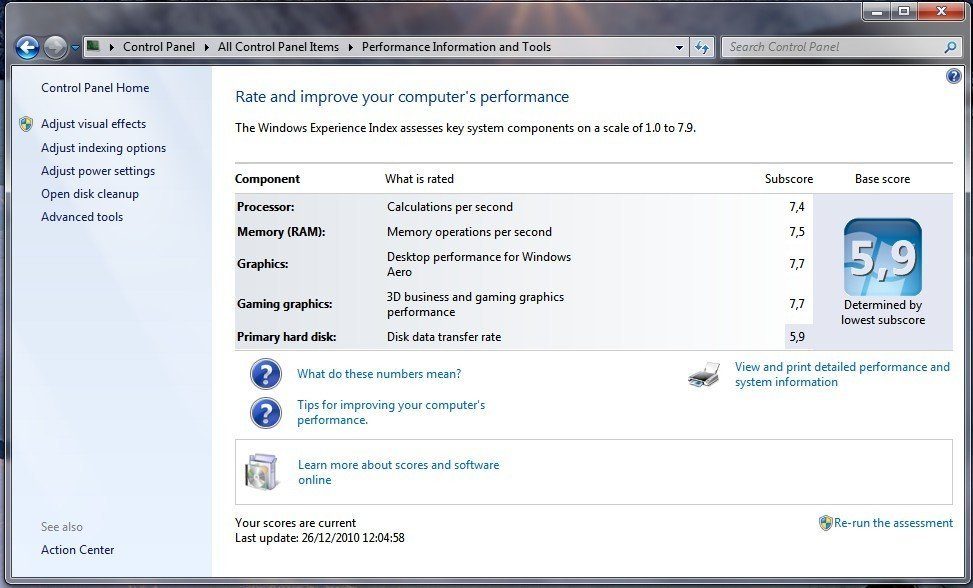This screenshot has height=588, width=973.
Task: Select the Control Panel breadcrumb
Action: coord(159,47)
